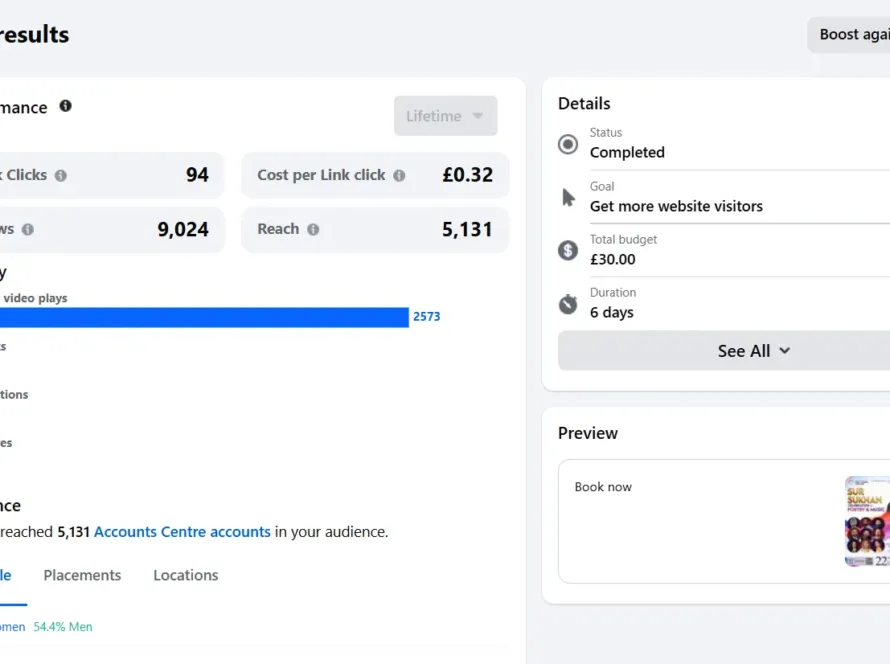
Task: Open the ad preview thumbnail image
Action: click(x=866, y=521)
